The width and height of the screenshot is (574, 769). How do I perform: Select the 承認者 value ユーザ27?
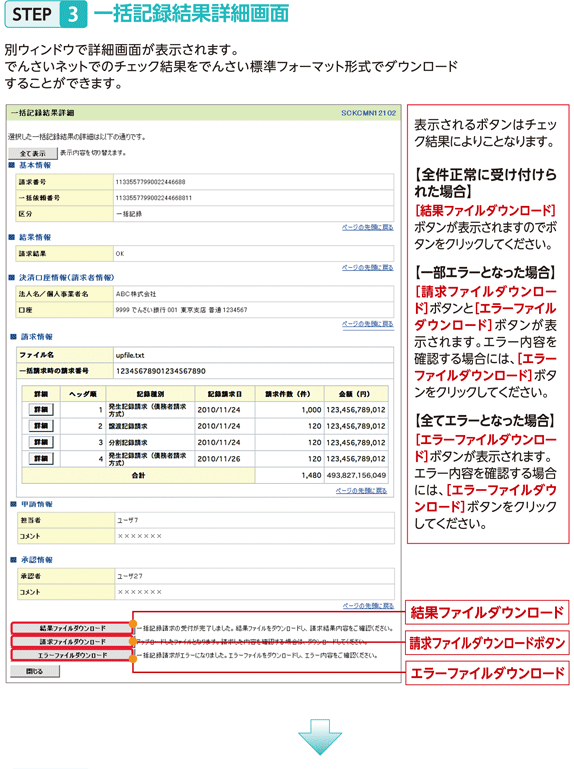tap(130, 576)
